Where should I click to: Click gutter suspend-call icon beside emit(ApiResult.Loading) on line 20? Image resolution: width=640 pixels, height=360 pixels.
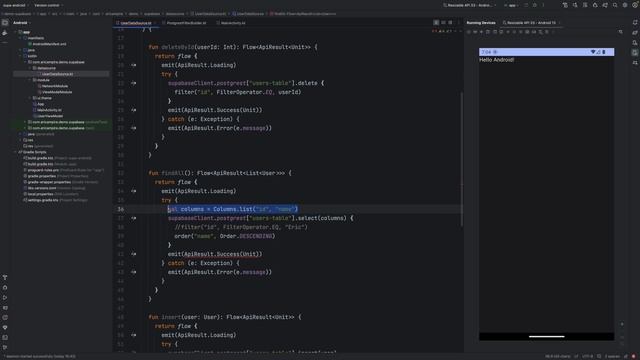(133, 65)
